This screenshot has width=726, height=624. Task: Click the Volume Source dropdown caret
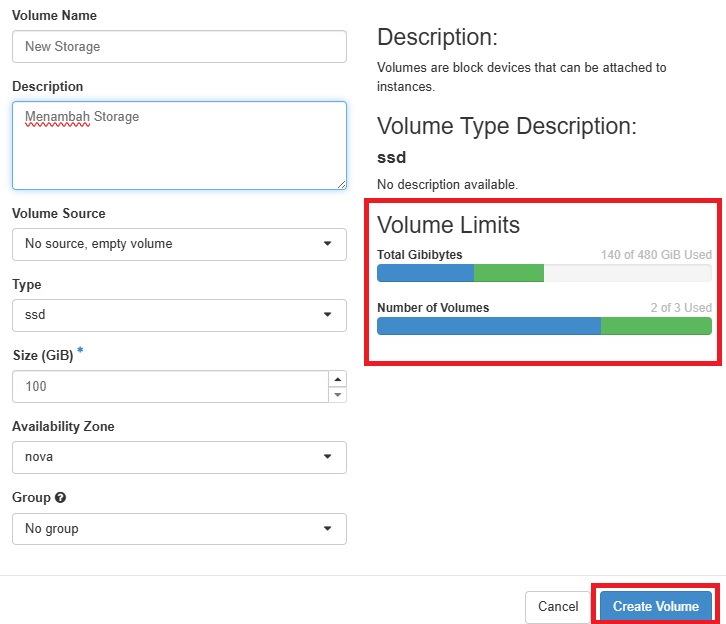[x=327, y=243]
